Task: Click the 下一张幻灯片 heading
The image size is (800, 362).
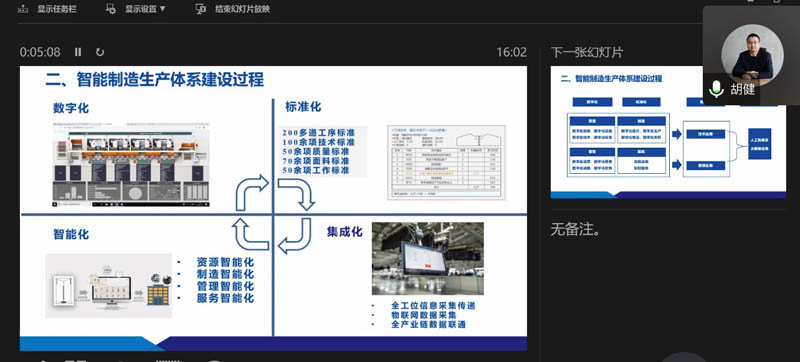Action: click(587, 52)
